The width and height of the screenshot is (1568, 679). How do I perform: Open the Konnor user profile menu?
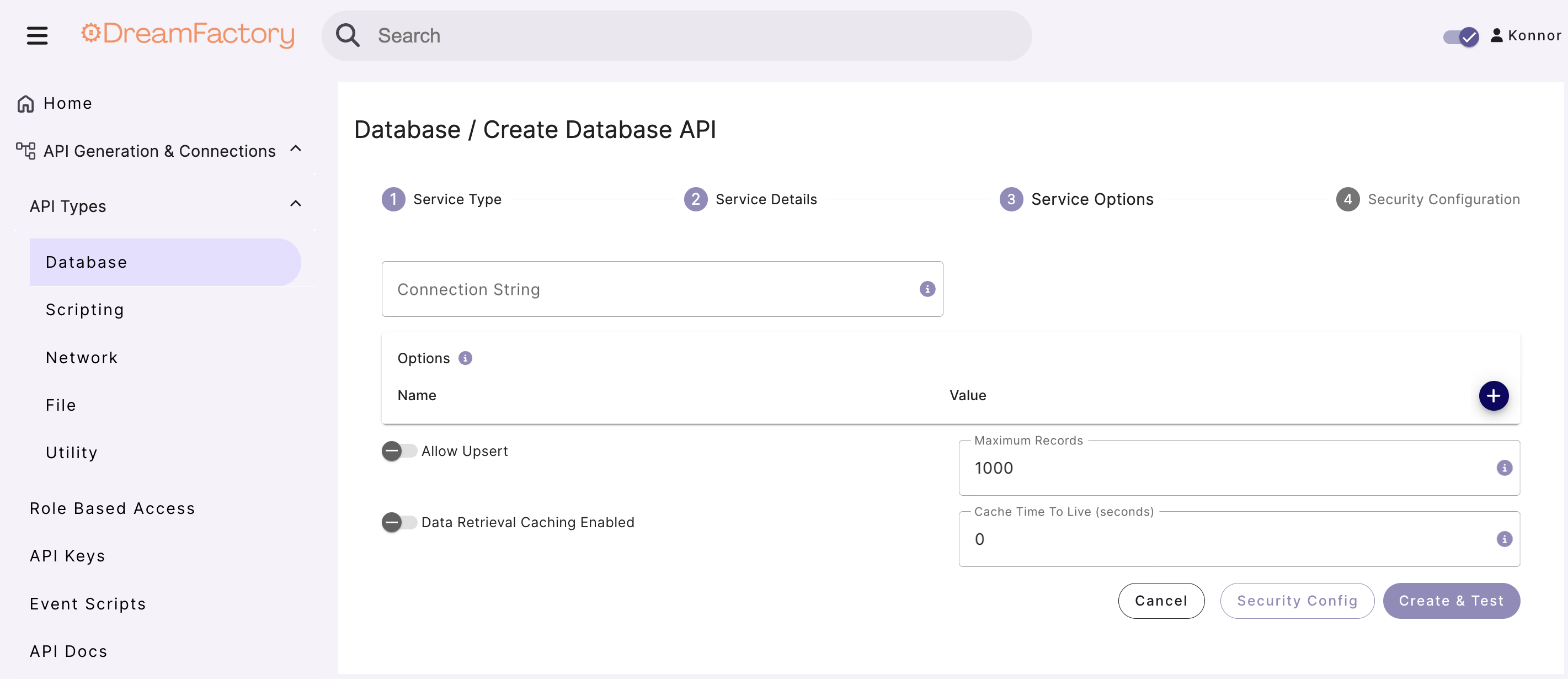tap(1526, 35)
